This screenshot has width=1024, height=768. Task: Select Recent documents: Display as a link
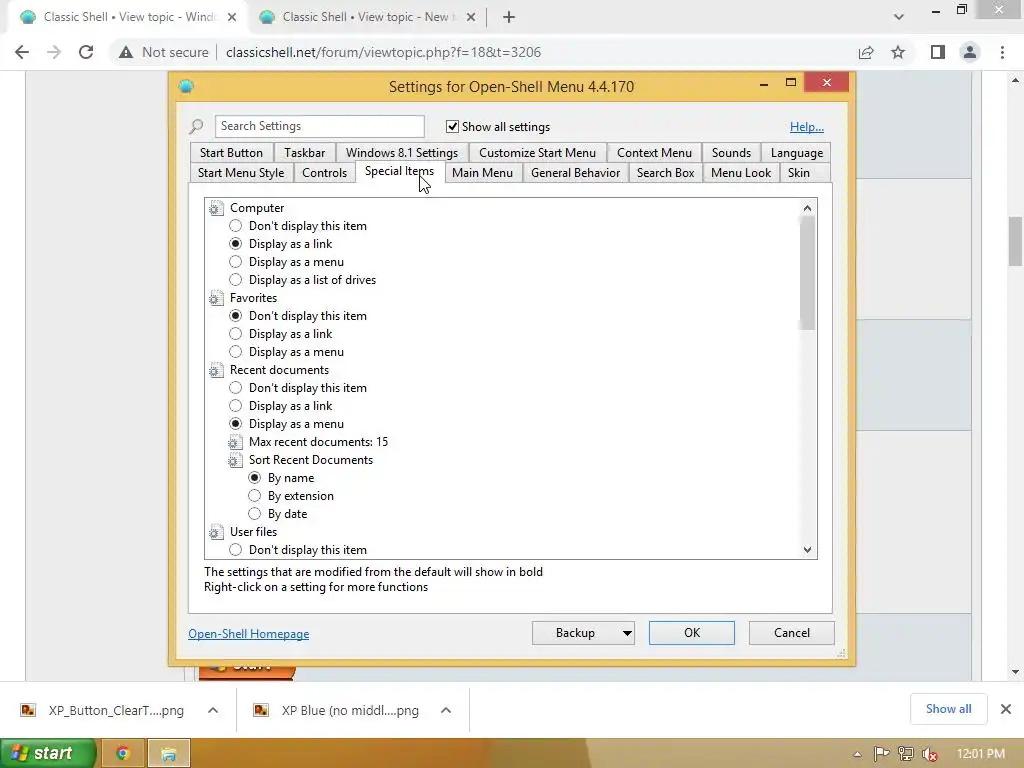point(235,406)
